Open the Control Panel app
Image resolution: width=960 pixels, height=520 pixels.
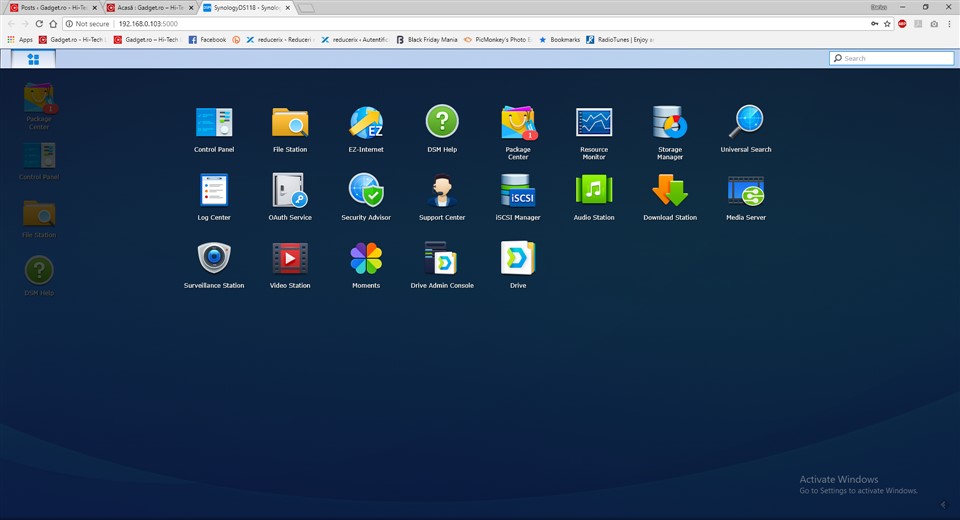point(214,123)
